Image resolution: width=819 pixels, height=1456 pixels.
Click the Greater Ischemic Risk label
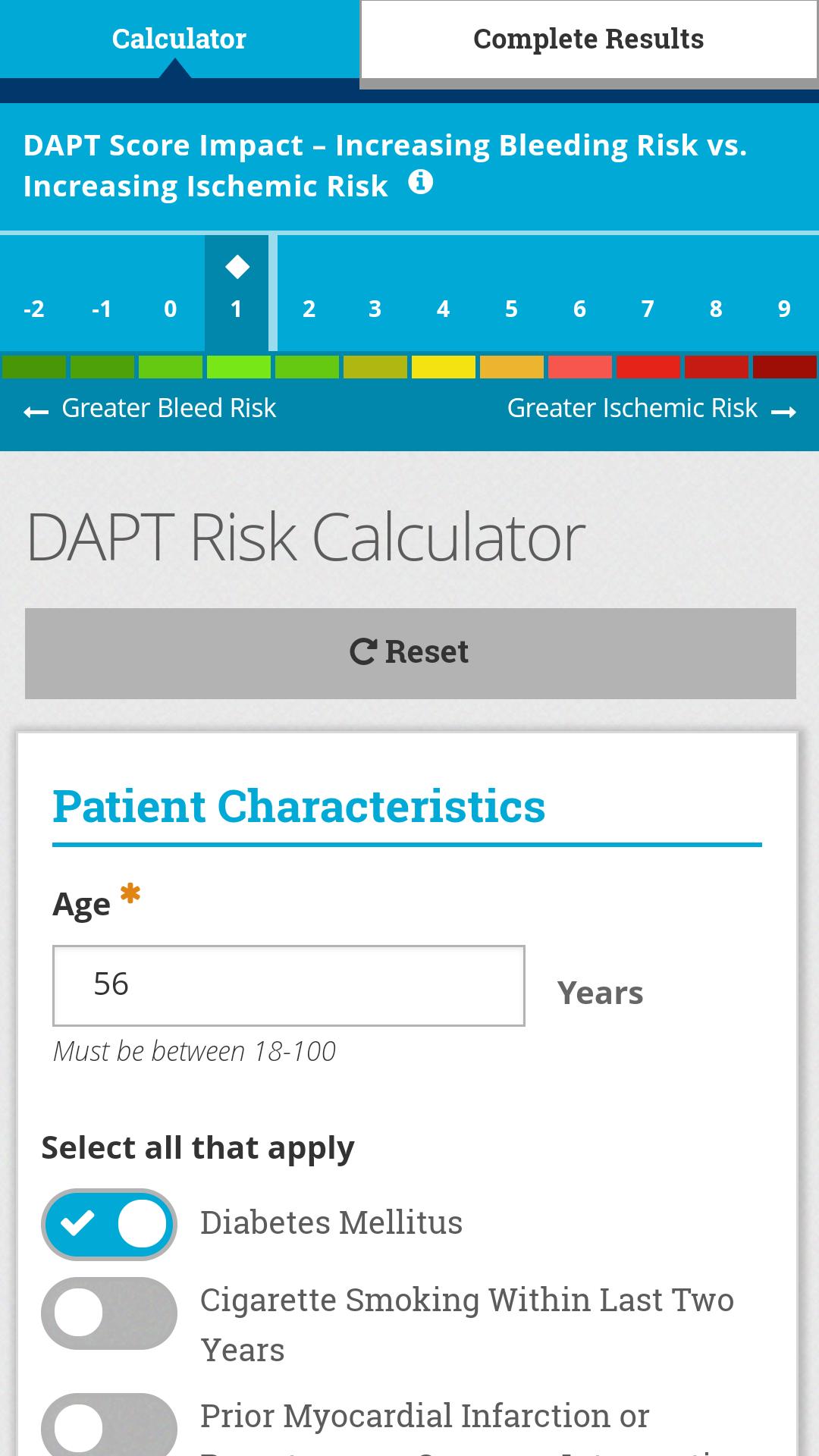[632, 408]
